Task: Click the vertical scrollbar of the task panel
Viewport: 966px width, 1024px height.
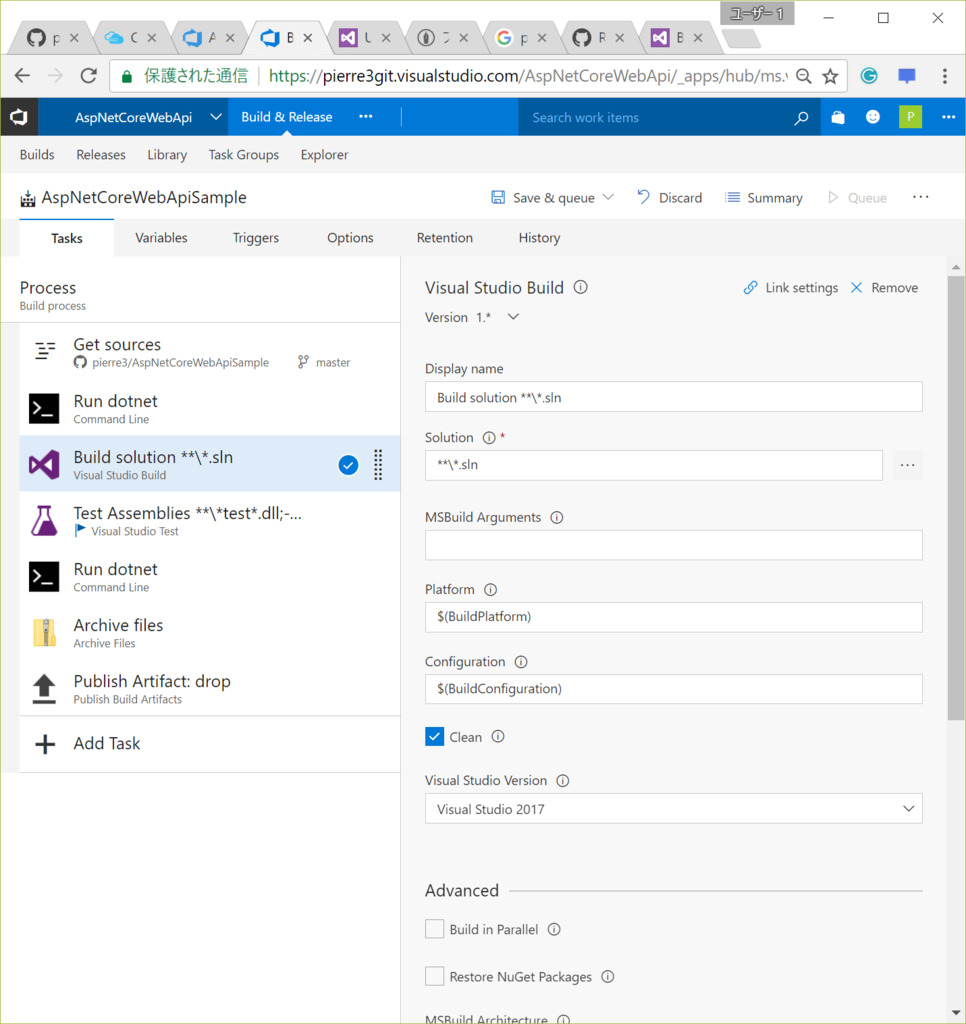Action: tap(956, 496)
